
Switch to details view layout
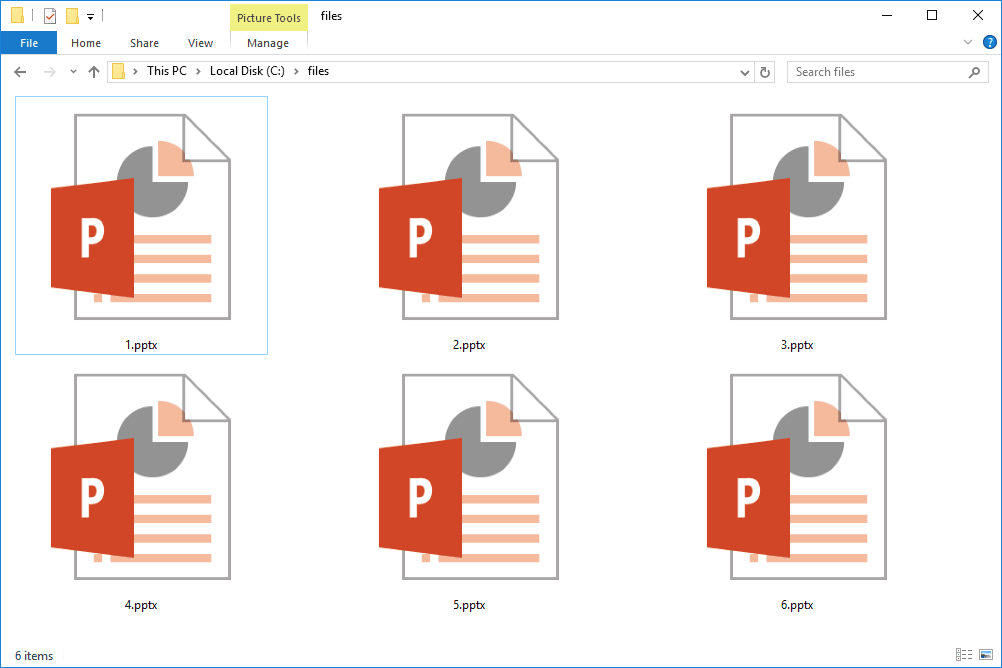tap(963, 655)
